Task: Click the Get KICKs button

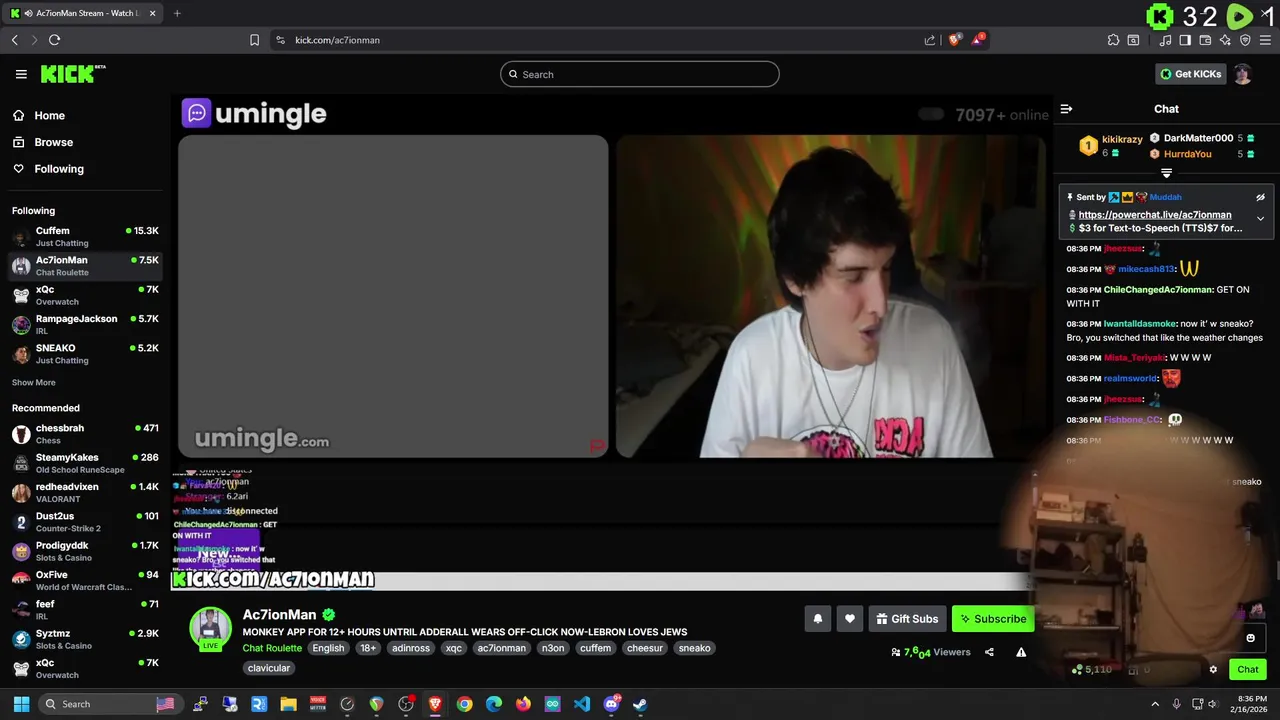Action: pyautogui.click(x=1190, y=74)
